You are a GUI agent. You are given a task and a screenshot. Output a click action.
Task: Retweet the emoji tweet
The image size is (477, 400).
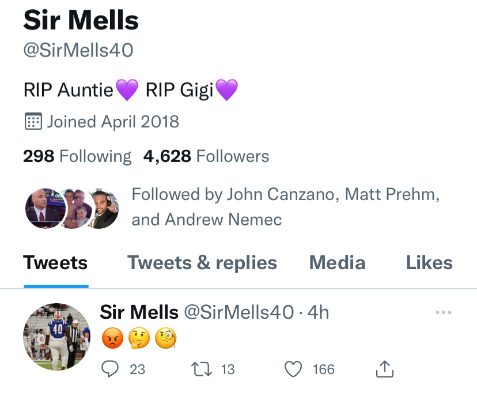coord(201,369)
